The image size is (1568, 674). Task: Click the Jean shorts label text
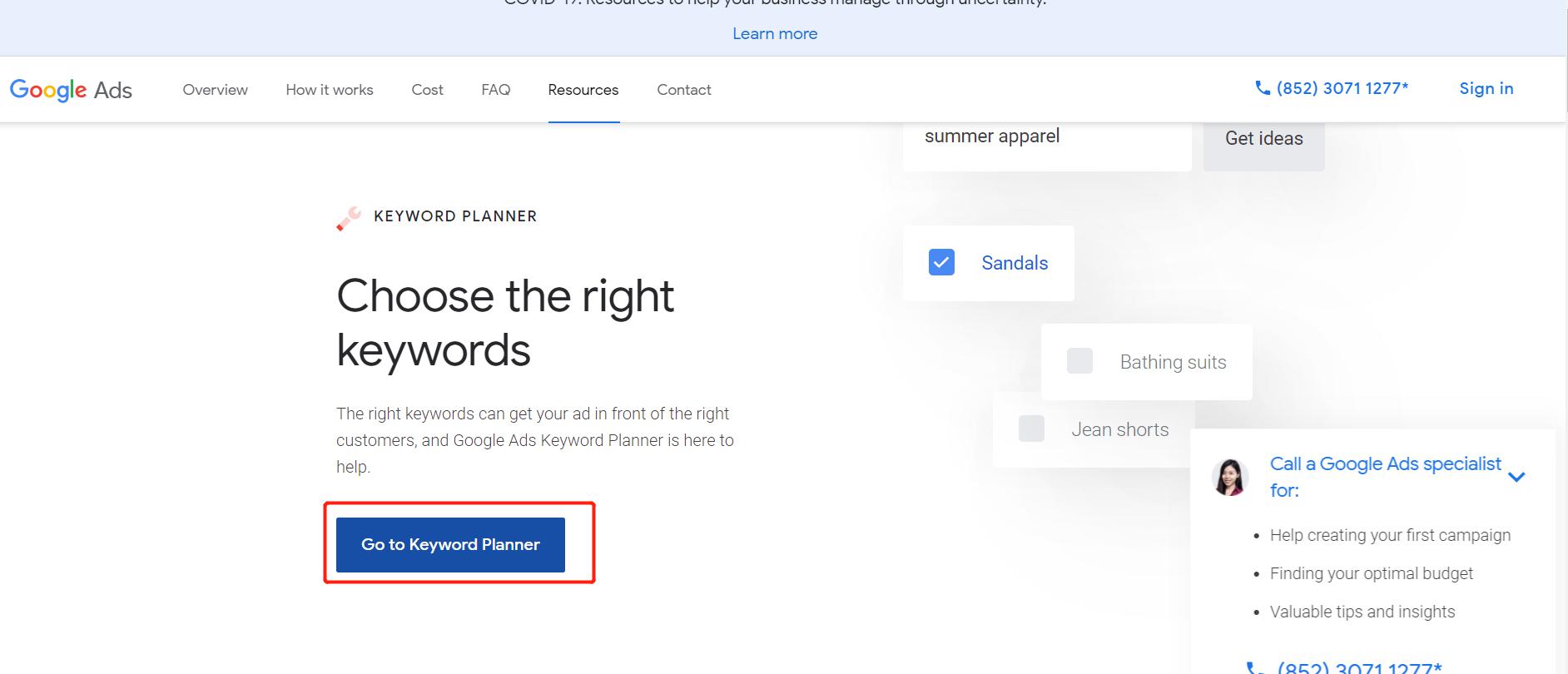pyautogui.click(x=1119, y=429)
